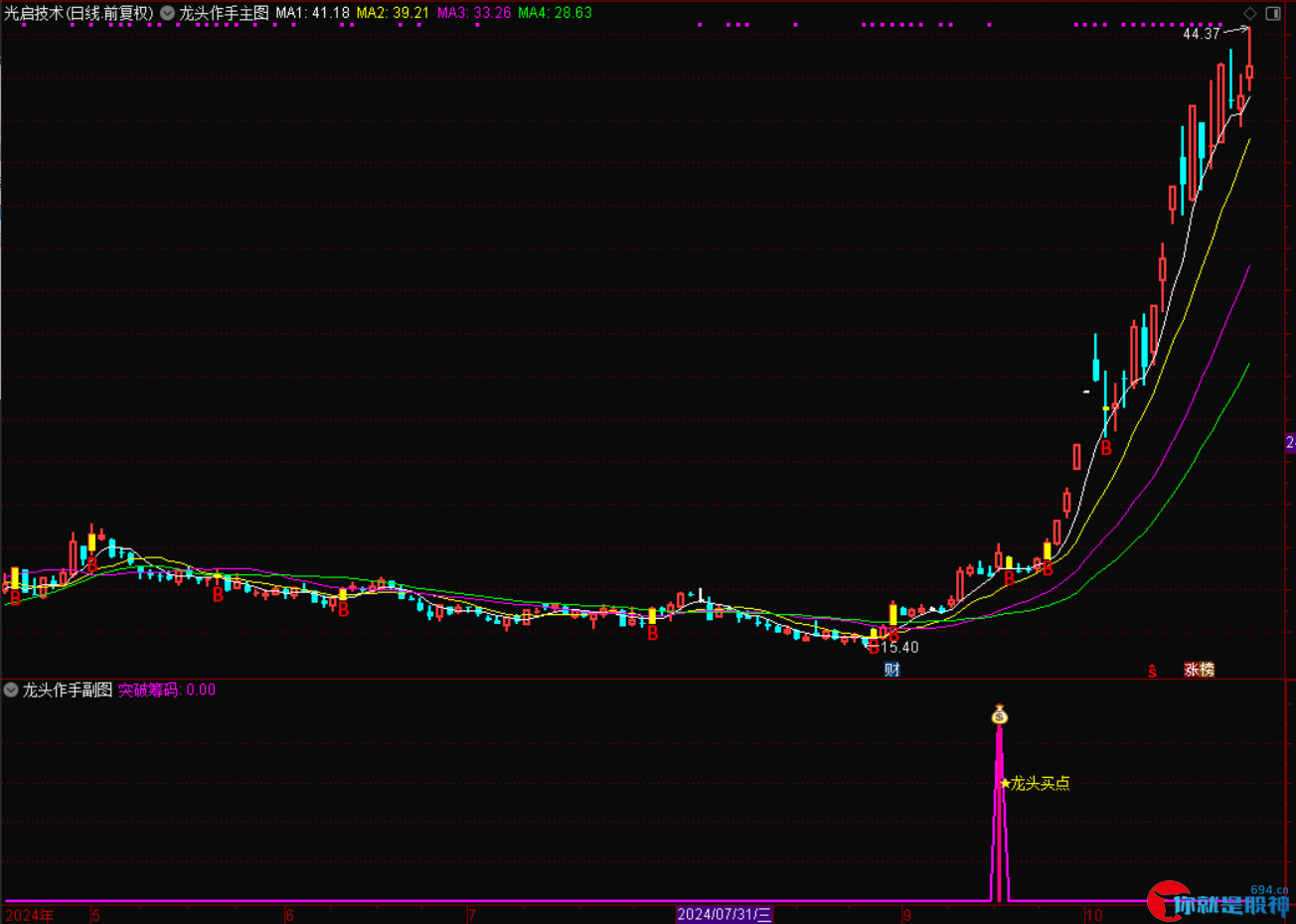Viewport: 1296px width, 924px height.
Task: Click the 突破筹码: 0.00 readout
Action: pos(167,690)
